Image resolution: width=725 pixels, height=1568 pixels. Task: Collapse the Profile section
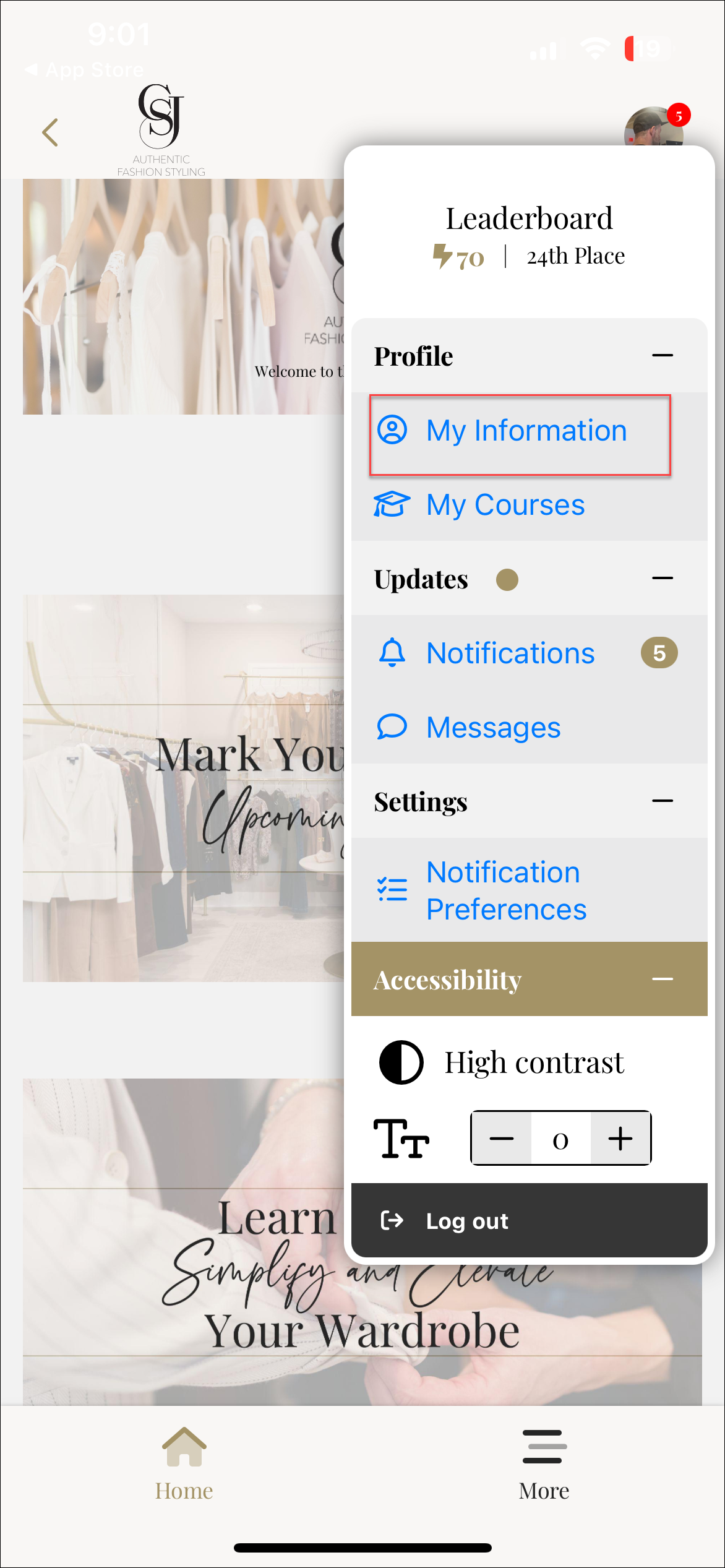point(662,356)
